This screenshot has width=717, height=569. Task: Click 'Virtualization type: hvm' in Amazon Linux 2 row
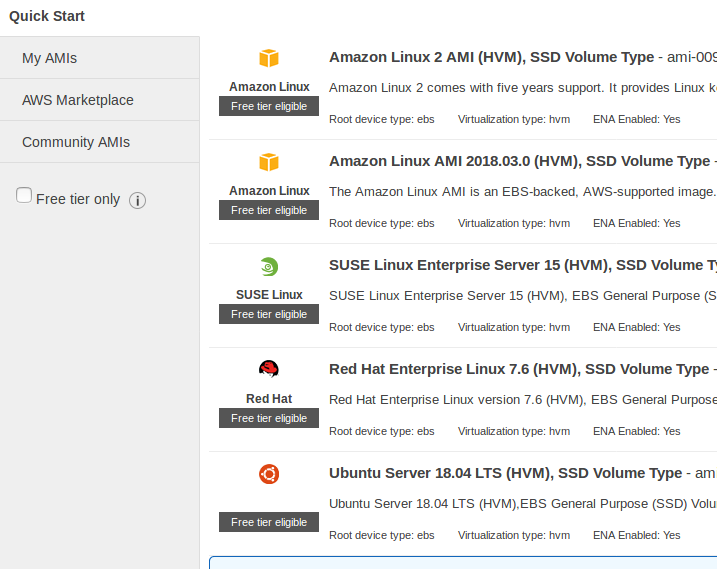tap(514, 119)
